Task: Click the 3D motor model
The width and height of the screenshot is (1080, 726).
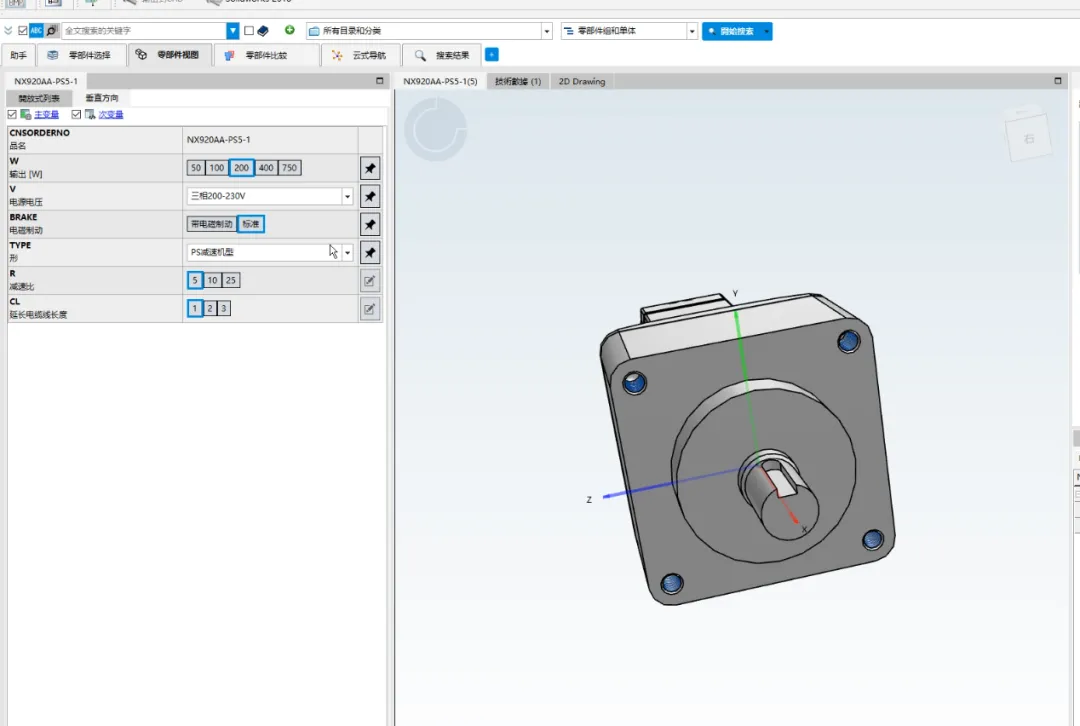Action: click(747, 448)
